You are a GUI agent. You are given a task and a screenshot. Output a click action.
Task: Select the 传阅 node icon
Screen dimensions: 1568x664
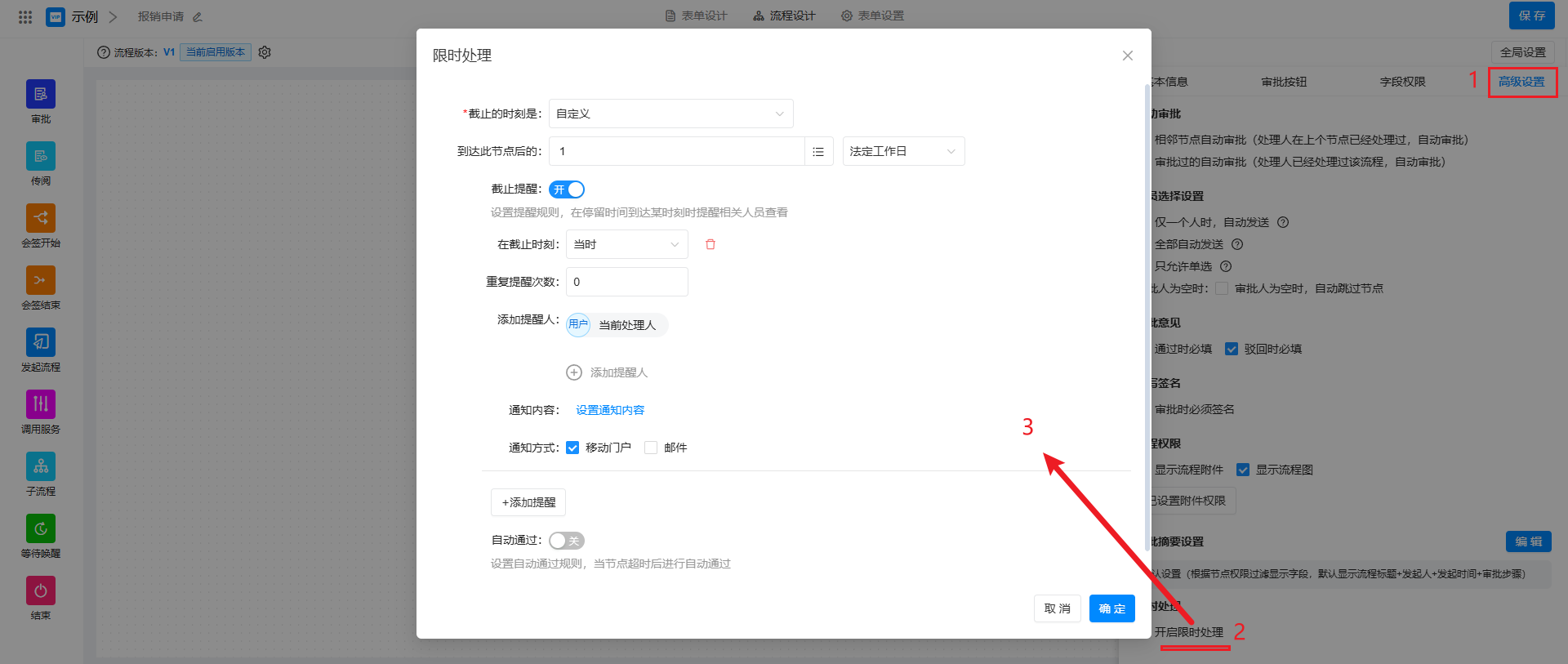pyautogui.click(x=40, y=157)
